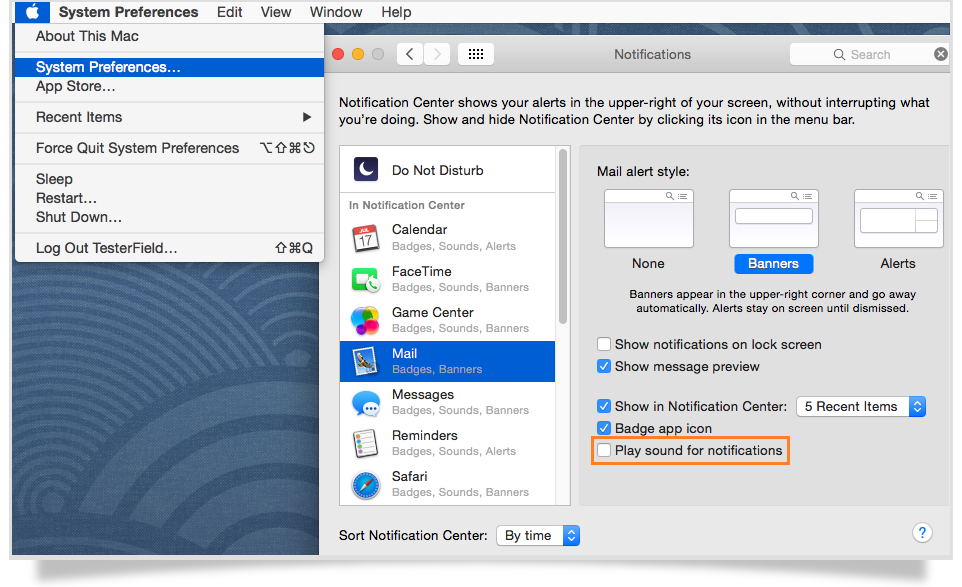Image resolution: width=962 pixels, height=587 pixels.
Task: Choose Log Out TesterField…
Action: (x=169, y=248)
